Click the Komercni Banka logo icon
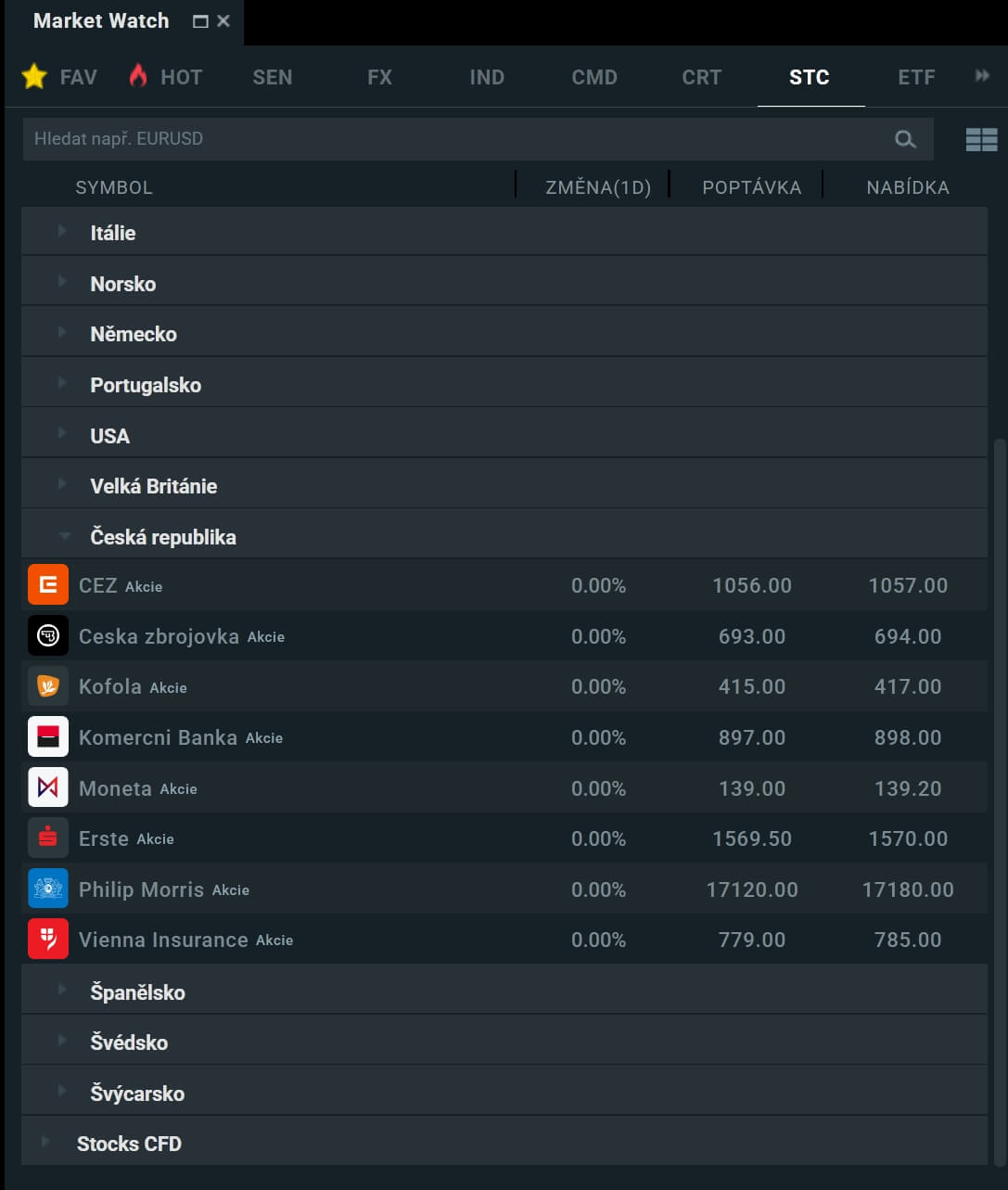The image size is (1008, 1190). pyautogui.click(x=48, y=737)
